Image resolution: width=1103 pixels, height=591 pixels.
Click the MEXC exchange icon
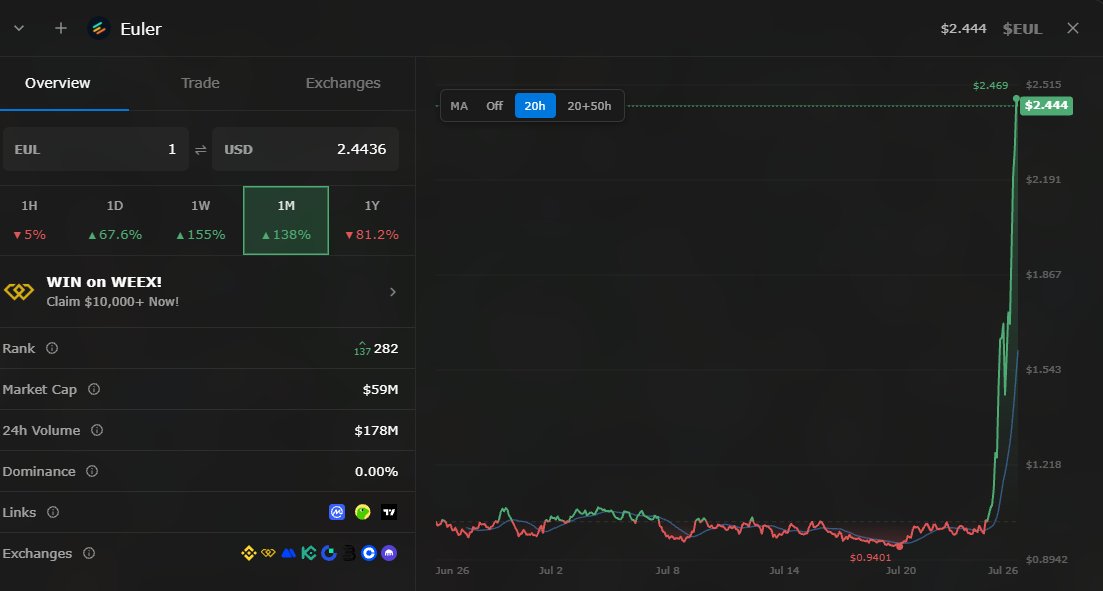tap(288, 553)
